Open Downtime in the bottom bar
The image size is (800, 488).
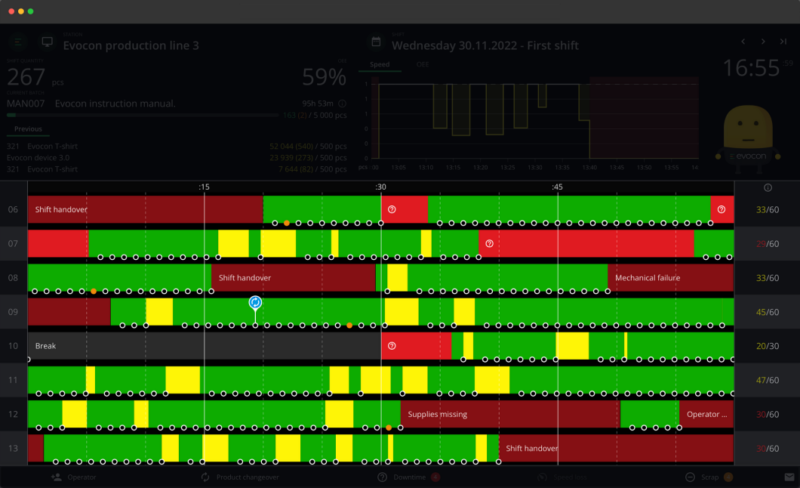(x=409, y=477)
